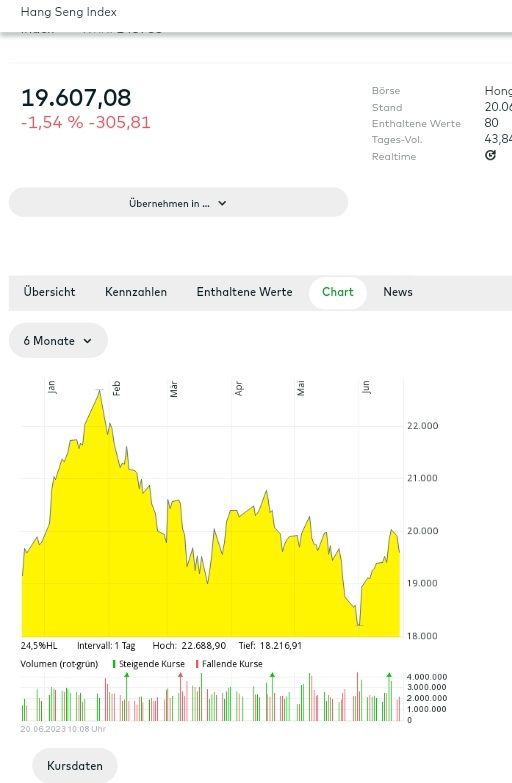Click the 'Volumen (rot-grün)' label
512x783 pixels.
[x=59, y=664]
